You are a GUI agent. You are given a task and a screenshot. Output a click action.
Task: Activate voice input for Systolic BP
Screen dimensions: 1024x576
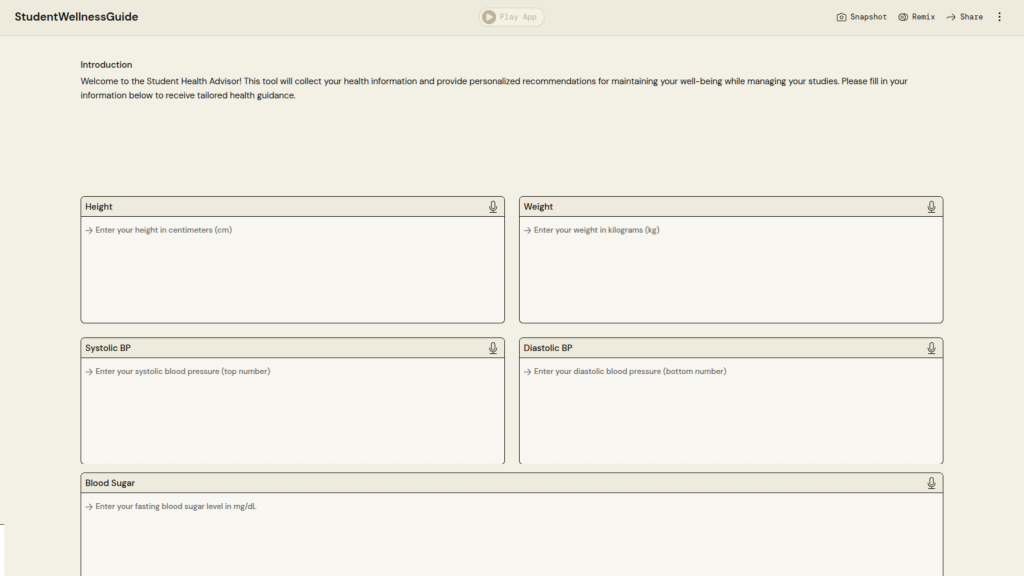493,348
